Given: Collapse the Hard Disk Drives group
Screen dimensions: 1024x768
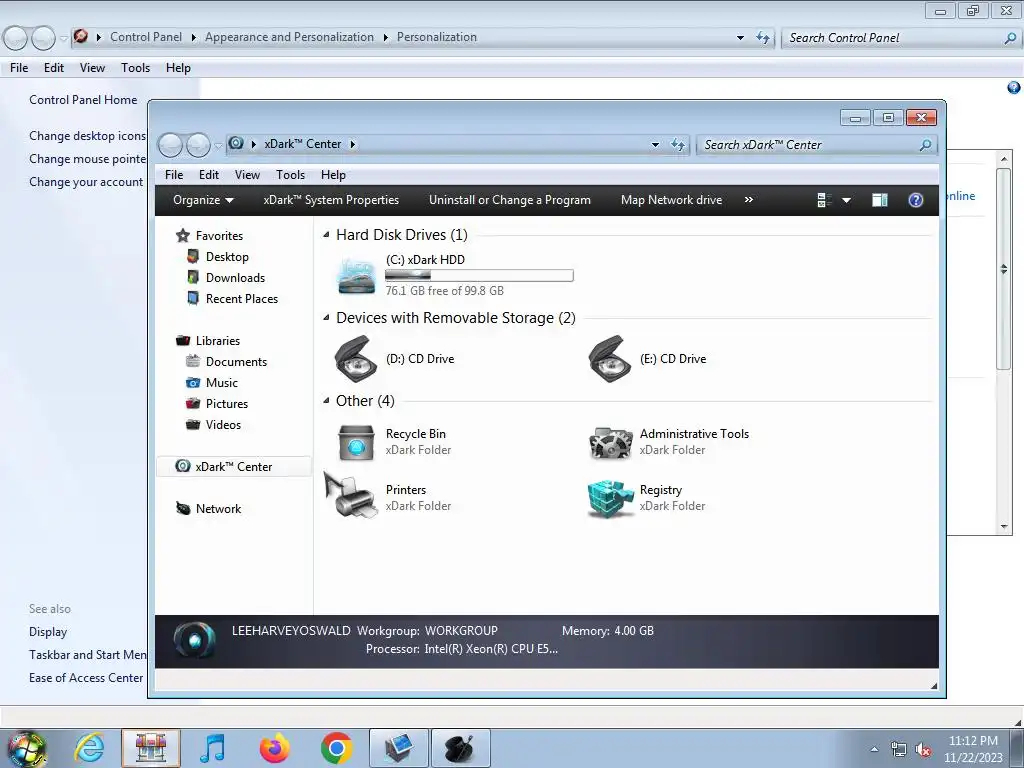Looking at the screenshot, I should [326, 234].
